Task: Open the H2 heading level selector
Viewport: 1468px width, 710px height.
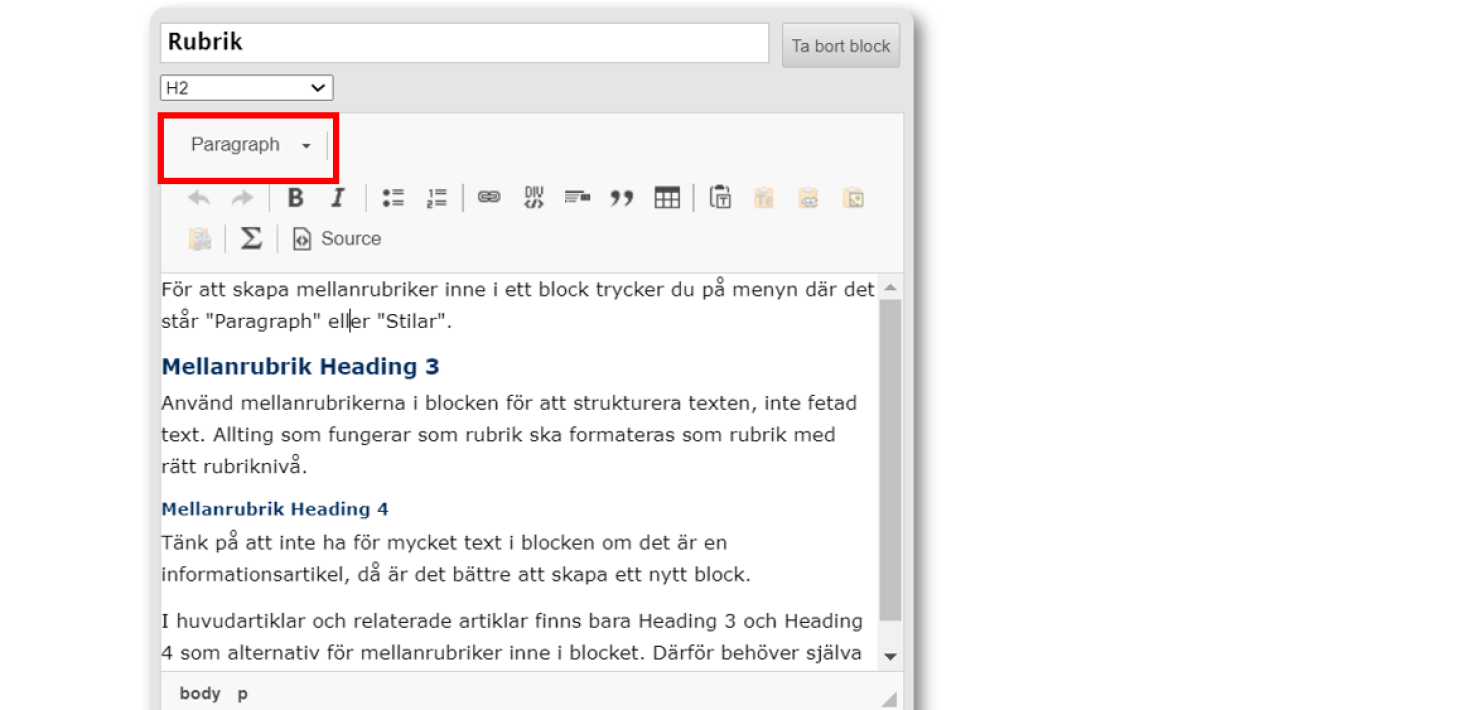Action: (x=246, y=88)
